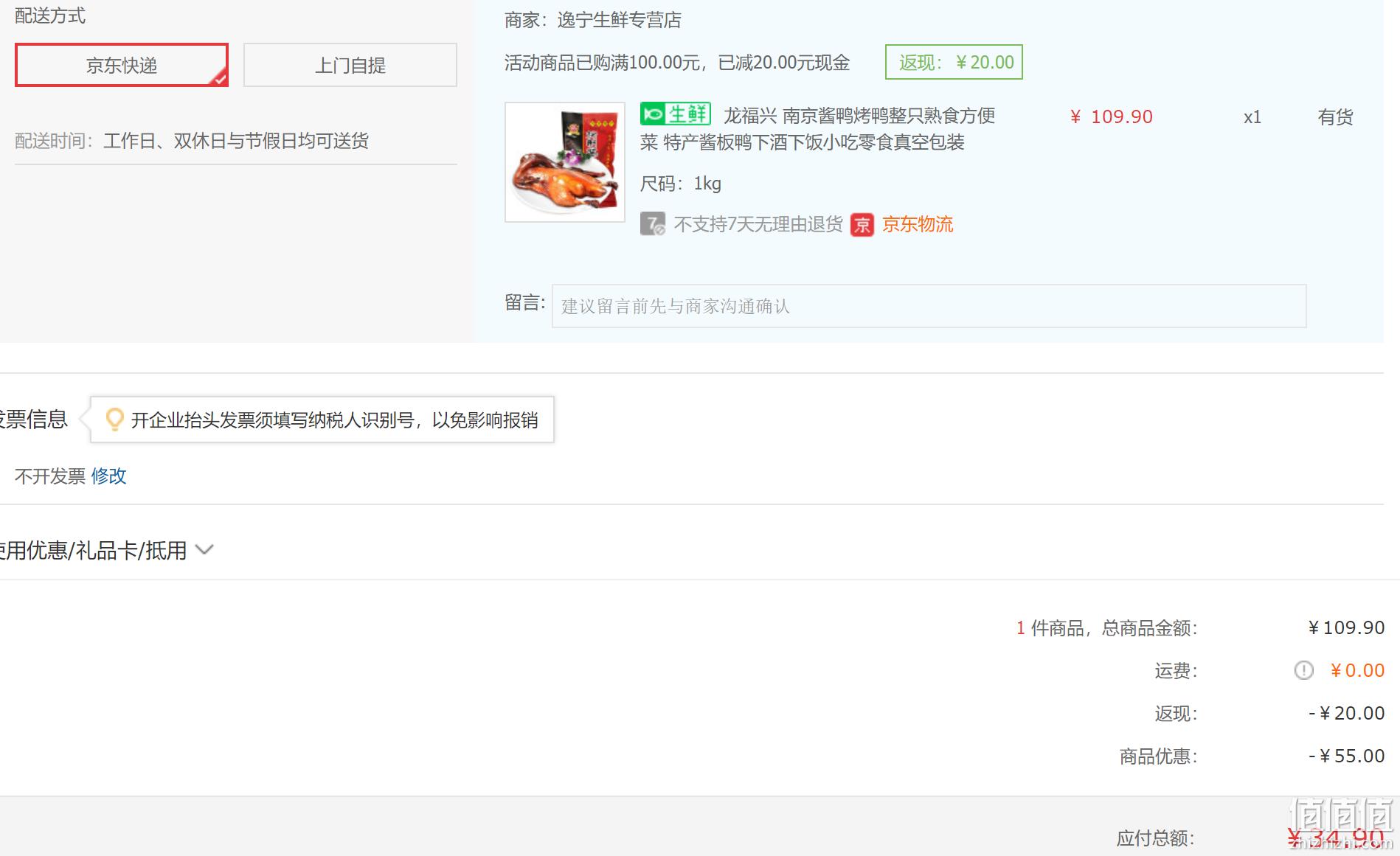Click the 运费 ¥0.00 amount
The width and height of the screenshot is (1400, 856).
[x=1357, y=670]
